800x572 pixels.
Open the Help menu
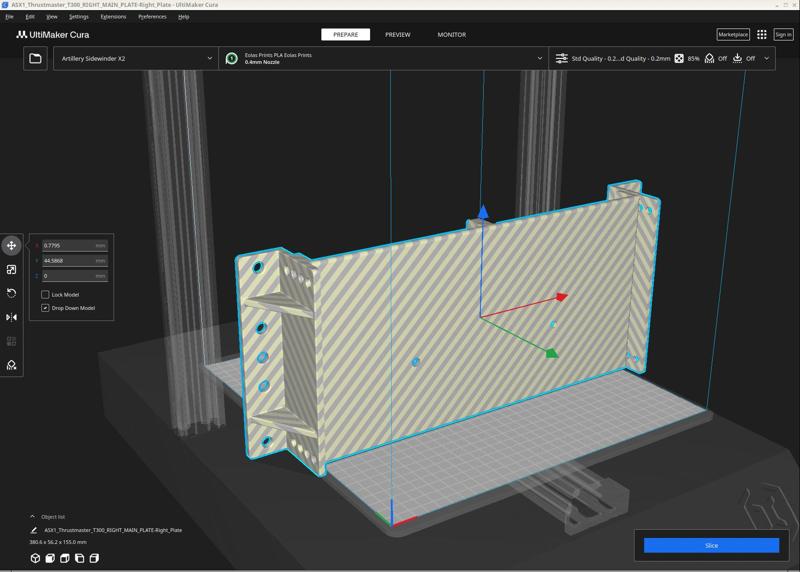(184, 17)
